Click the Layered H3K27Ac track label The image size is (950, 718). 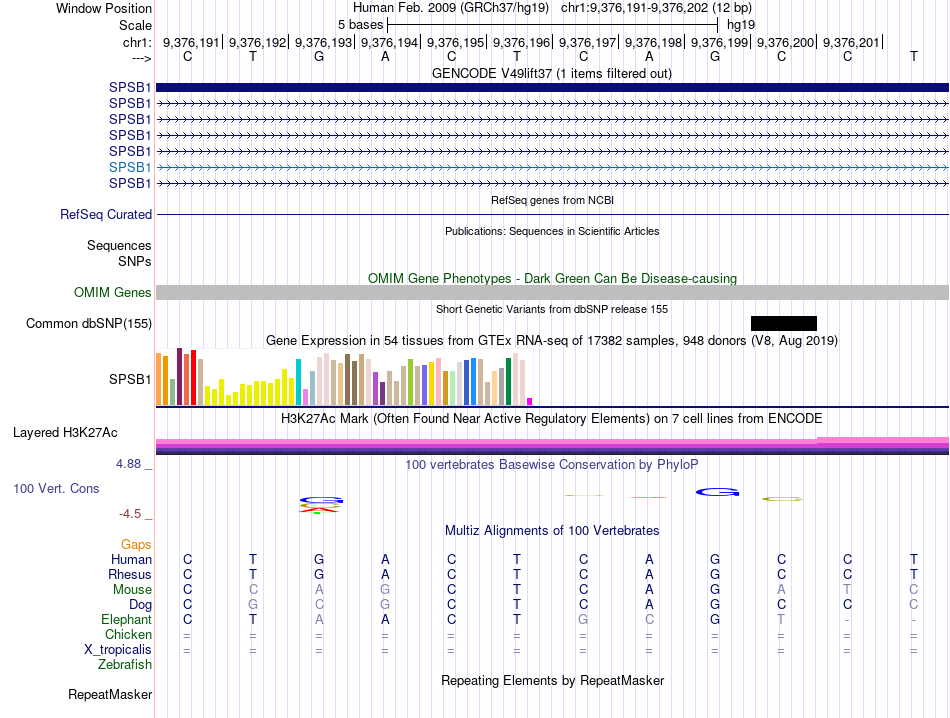pos(65,433)
